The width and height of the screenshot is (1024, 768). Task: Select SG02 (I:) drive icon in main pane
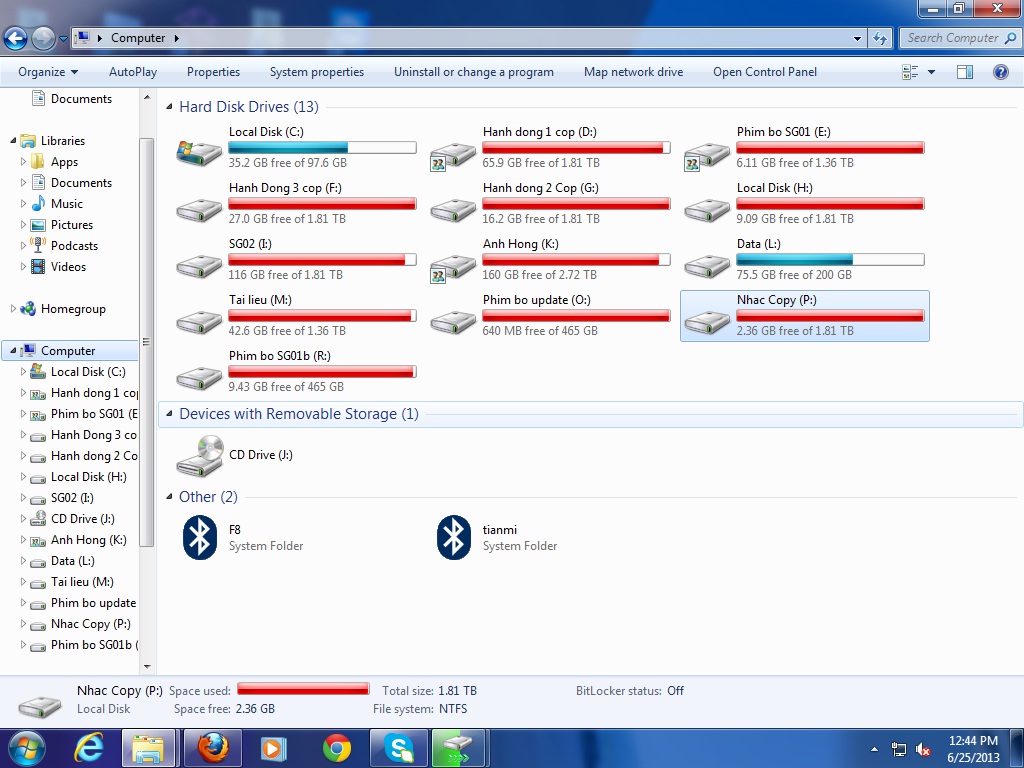tap(199, 266)
